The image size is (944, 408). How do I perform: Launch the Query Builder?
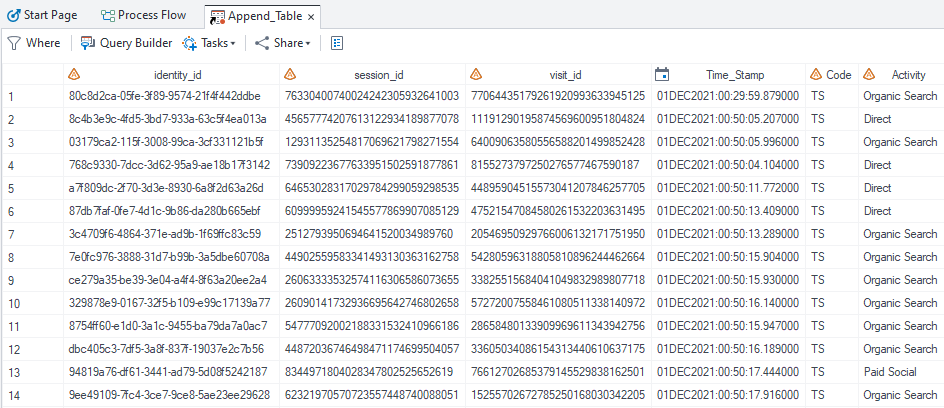coord(126,43)
